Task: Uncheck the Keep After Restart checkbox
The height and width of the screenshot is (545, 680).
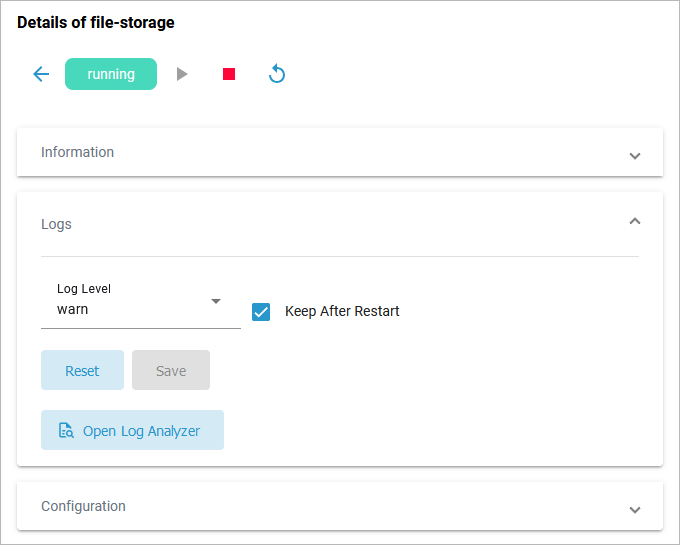Action: coord(261,311)
